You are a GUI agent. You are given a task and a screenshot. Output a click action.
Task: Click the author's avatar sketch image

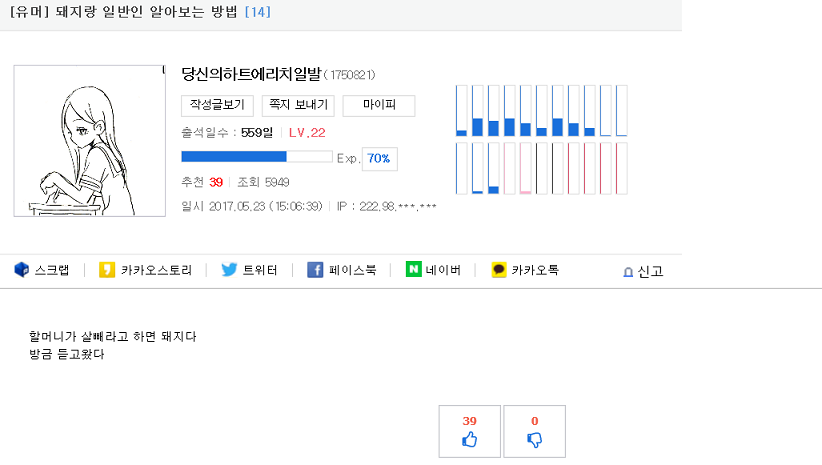[90, 140]
